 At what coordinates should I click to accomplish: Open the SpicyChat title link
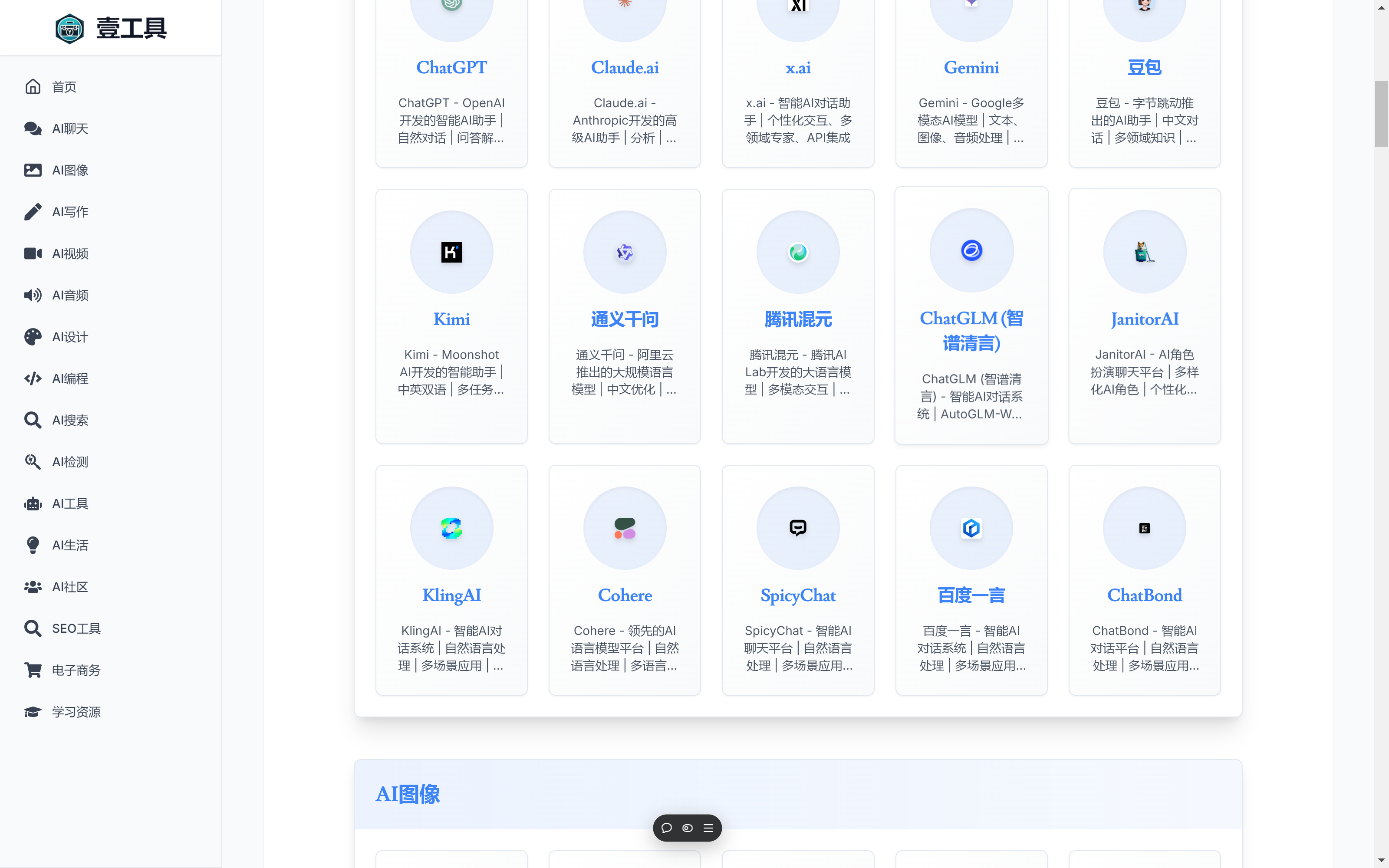798,595
